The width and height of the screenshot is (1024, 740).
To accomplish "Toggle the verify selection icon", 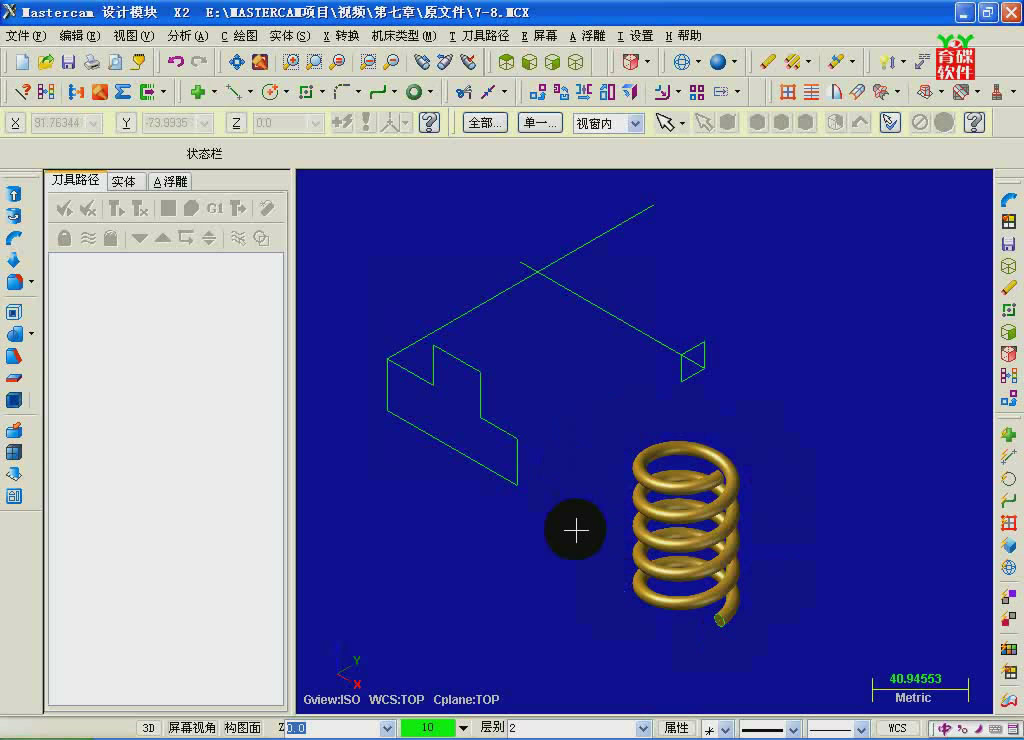I will pos(889,122).
